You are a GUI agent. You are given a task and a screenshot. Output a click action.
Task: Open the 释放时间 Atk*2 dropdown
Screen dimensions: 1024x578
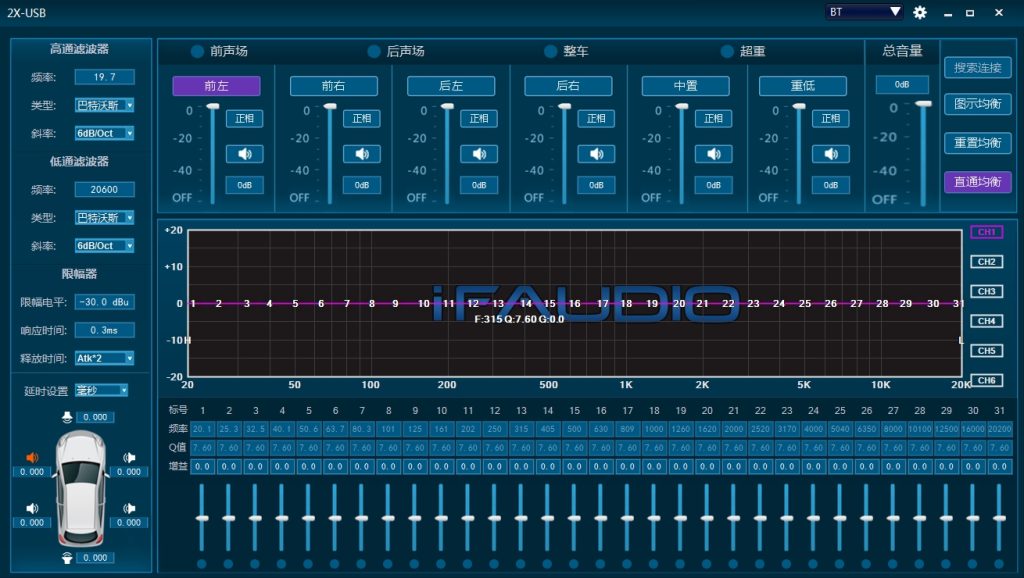click(104, 358)
